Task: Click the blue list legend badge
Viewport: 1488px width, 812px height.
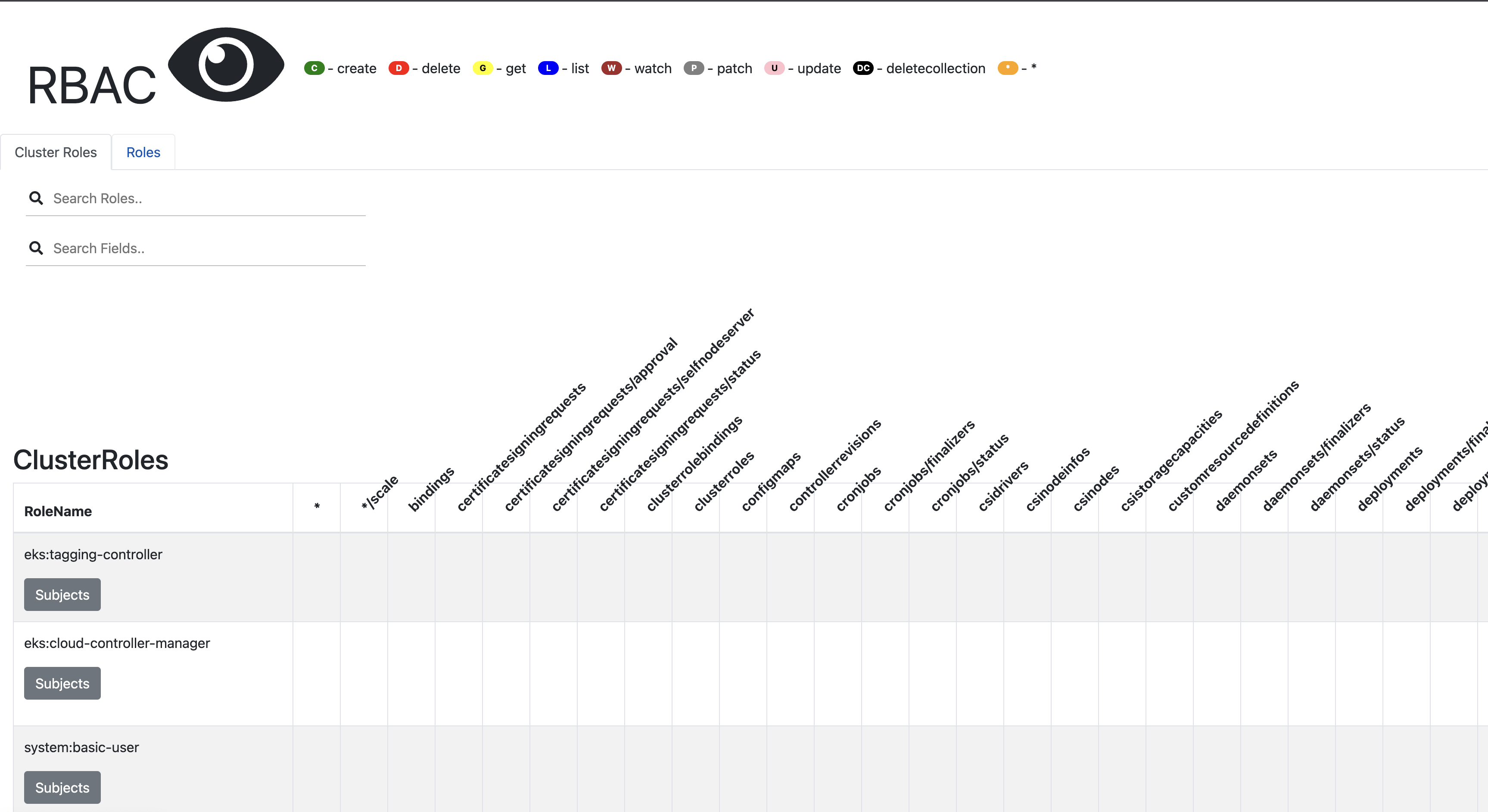Action: pos(548,68)
